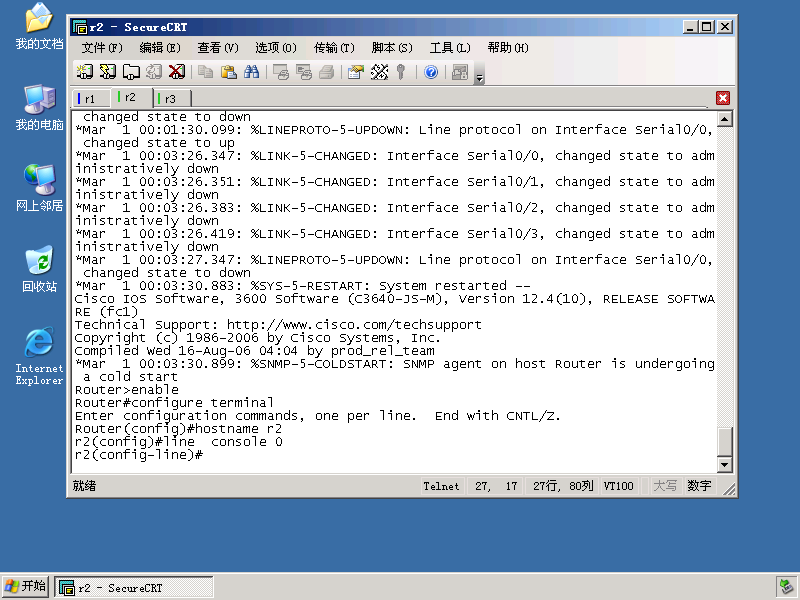Click the SecureCRT window system menu icon

(80, 27)
